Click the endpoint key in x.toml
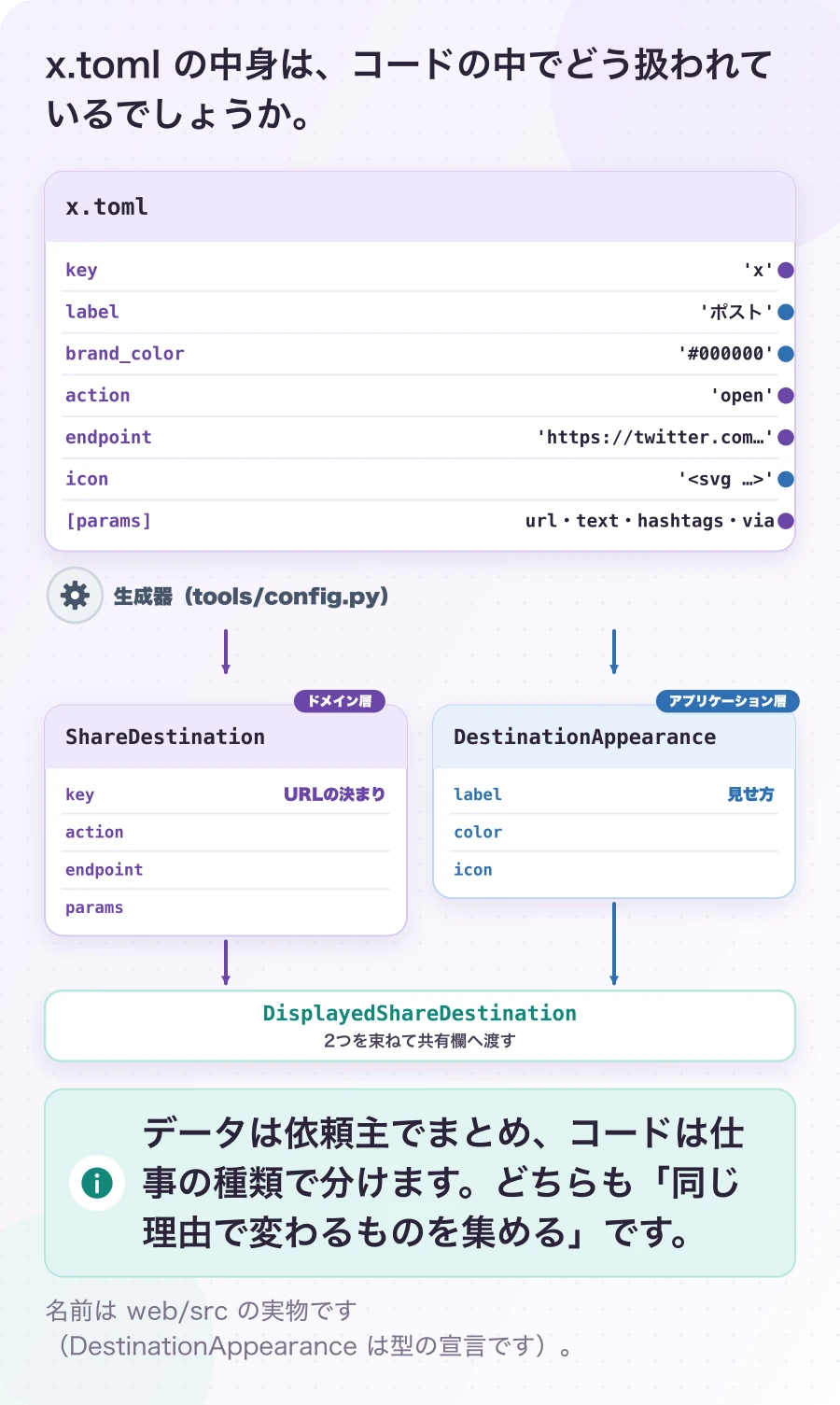This screenshot has height=1405, width=840. [108, 437]
